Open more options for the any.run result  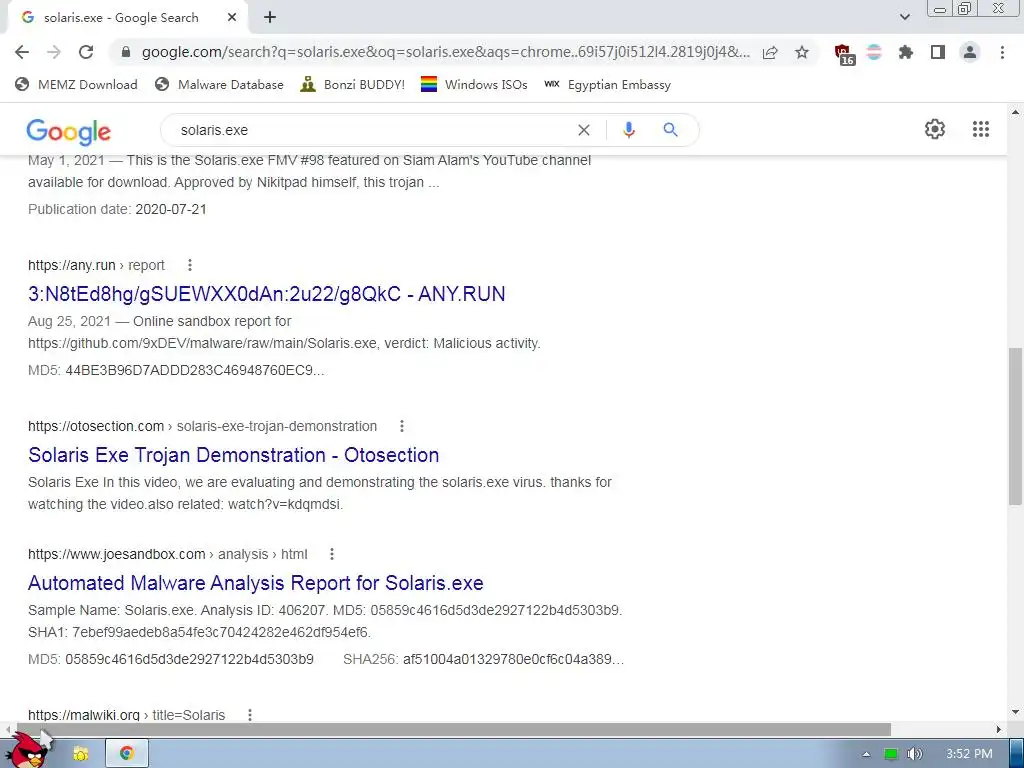pyautogui.click(x=189, y=265)
